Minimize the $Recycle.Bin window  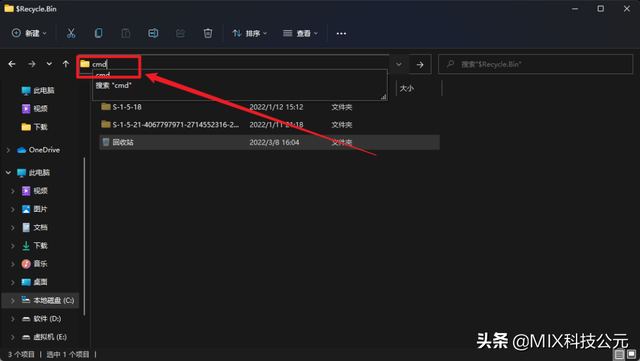pos(575,9)
